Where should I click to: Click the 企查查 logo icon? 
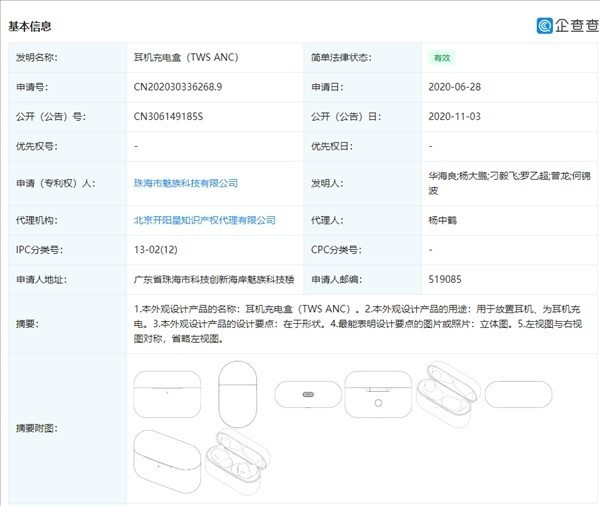(545, 26)
